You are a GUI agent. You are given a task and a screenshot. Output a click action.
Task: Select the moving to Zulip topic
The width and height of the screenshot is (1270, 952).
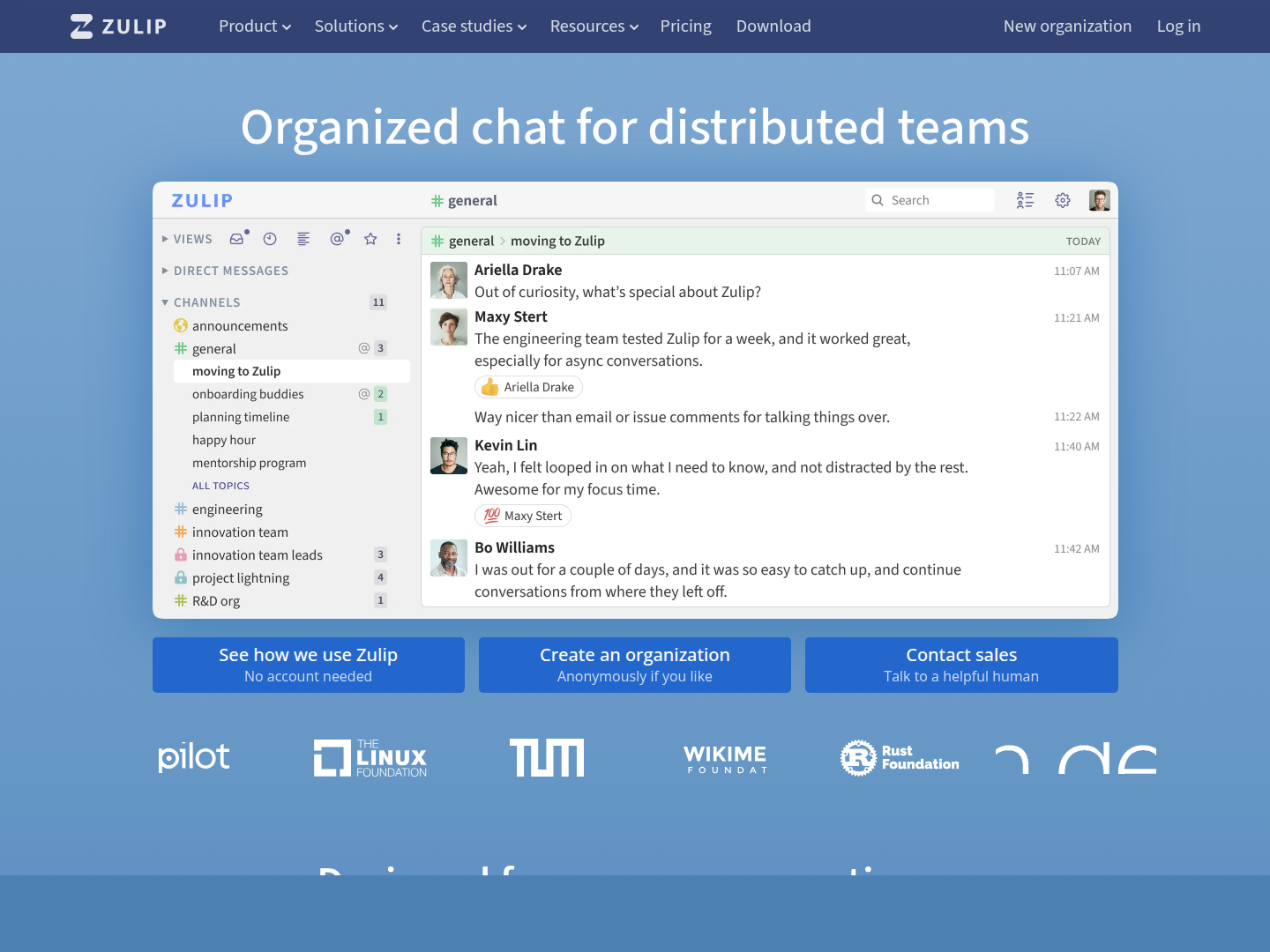click(292, 371)
